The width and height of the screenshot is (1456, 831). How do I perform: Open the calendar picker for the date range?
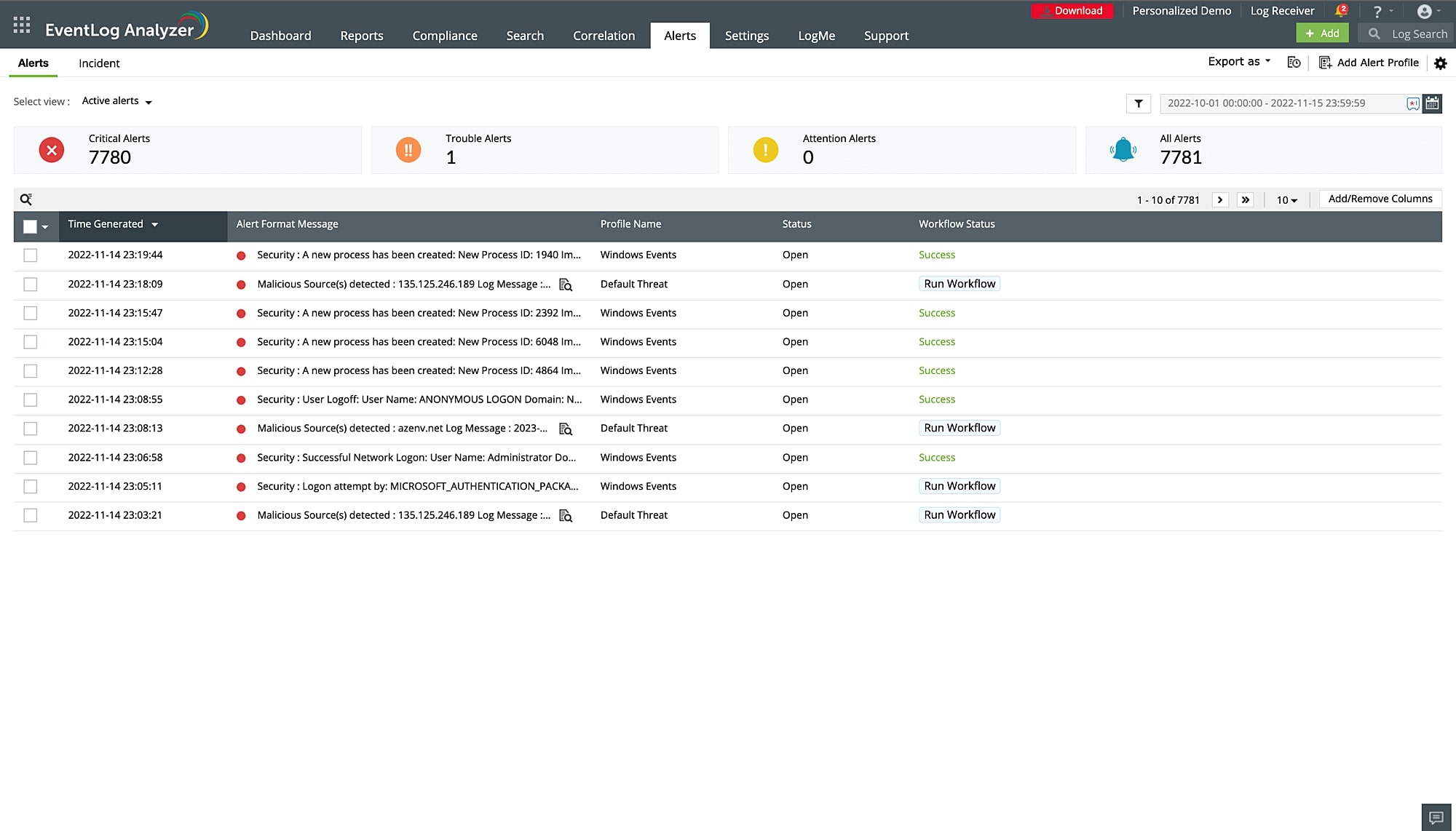pyautogui.click(x=1432, y=103)
